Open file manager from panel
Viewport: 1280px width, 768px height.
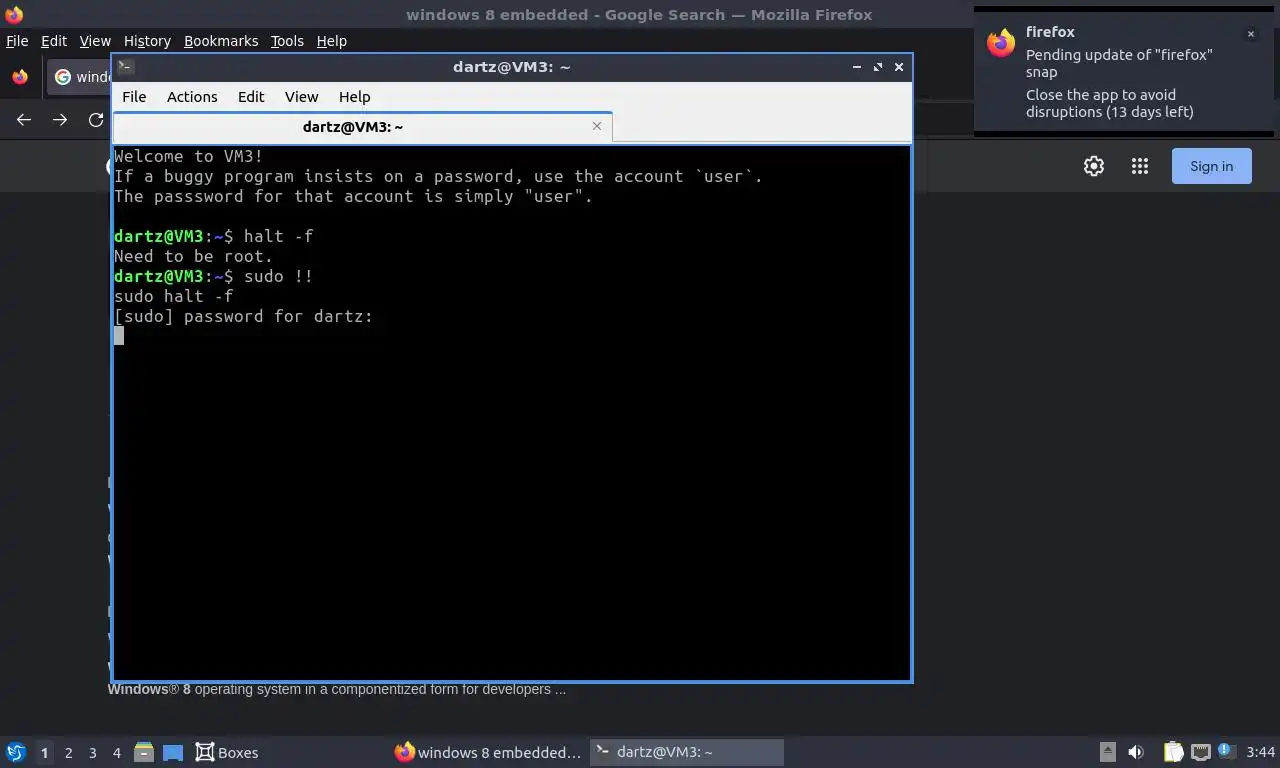coord(143,752)
